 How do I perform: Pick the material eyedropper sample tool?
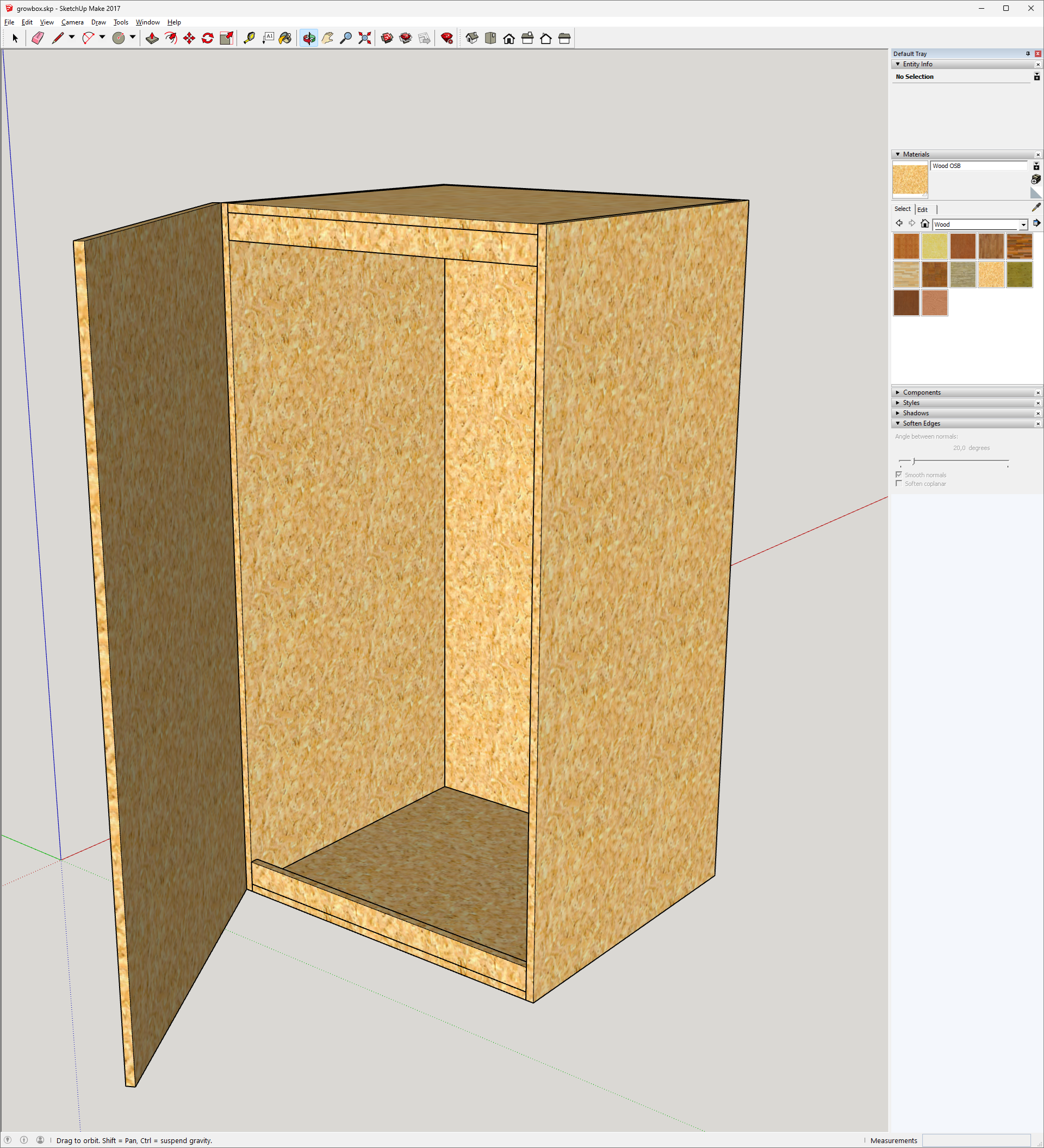(x=1035, y=208)
